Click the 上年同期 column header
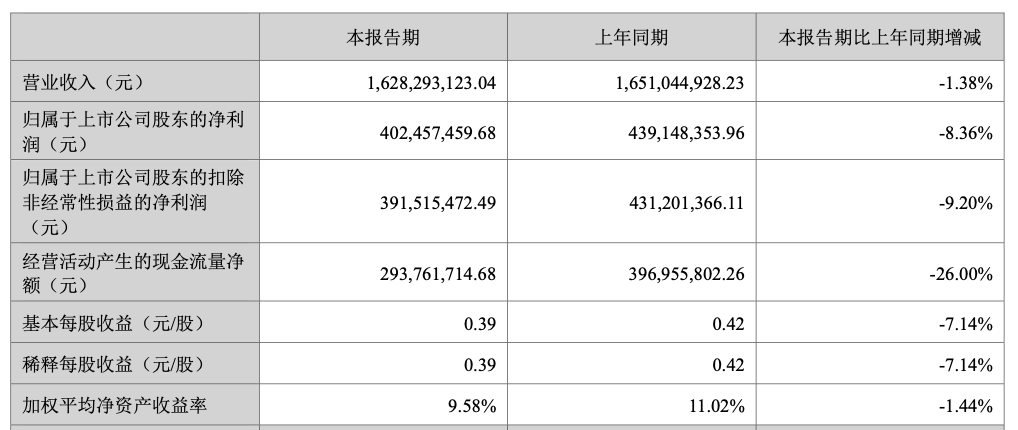The width and height of the screenshot is (1018, 430). (631, 38)
